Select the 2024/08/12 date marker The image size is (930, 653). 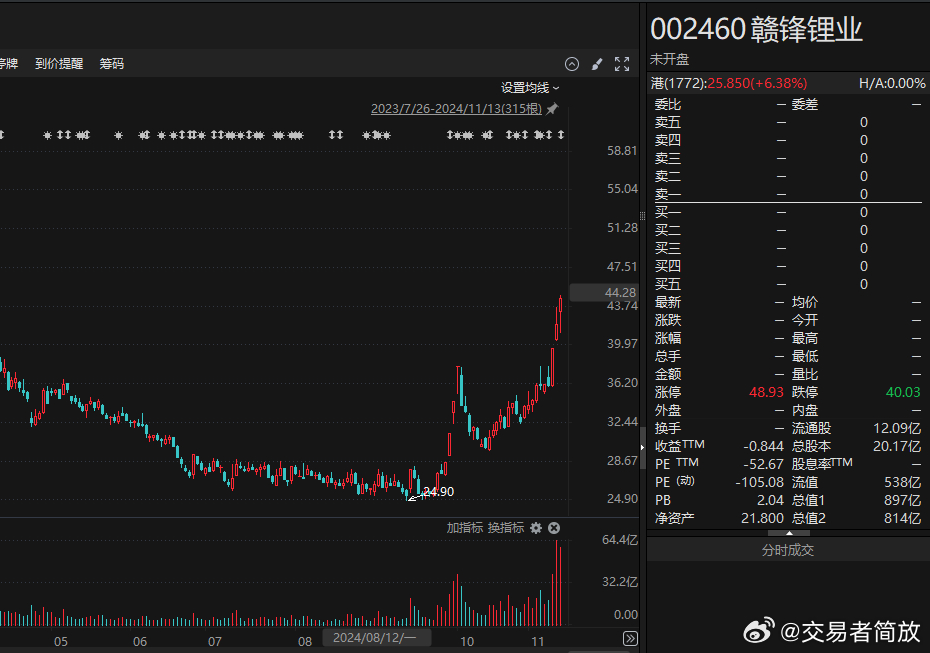tap(376, 638)
